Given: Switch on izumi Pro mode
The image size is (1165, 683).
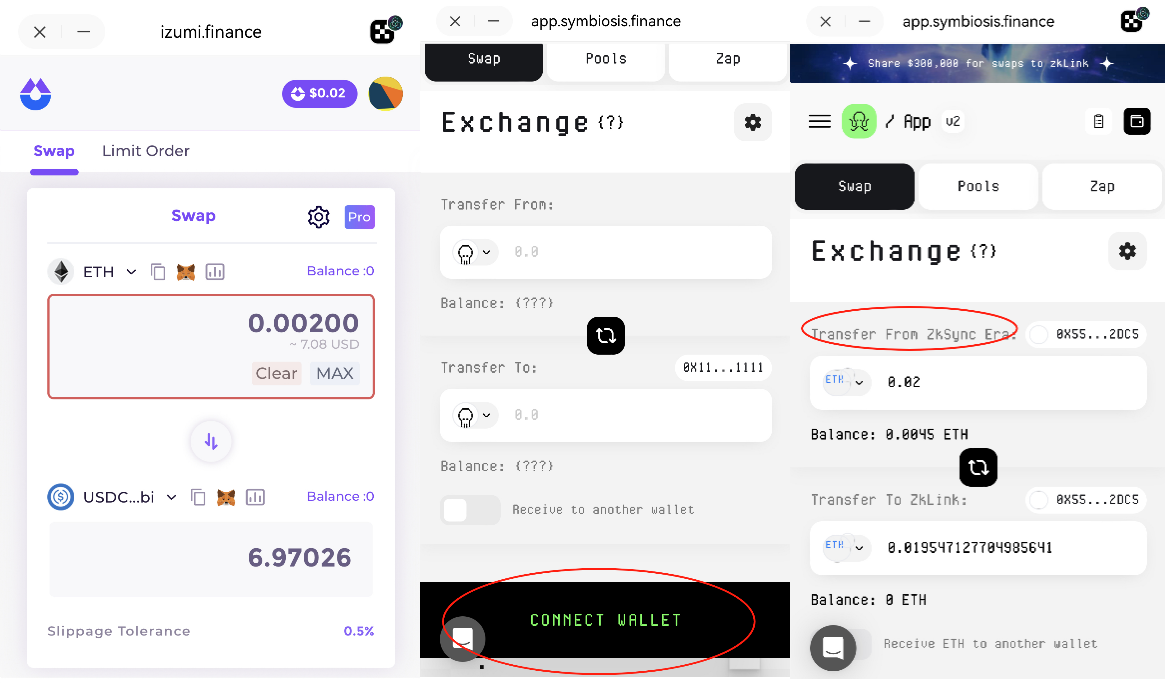Looking at the screenshot, I should click(360, 217).
